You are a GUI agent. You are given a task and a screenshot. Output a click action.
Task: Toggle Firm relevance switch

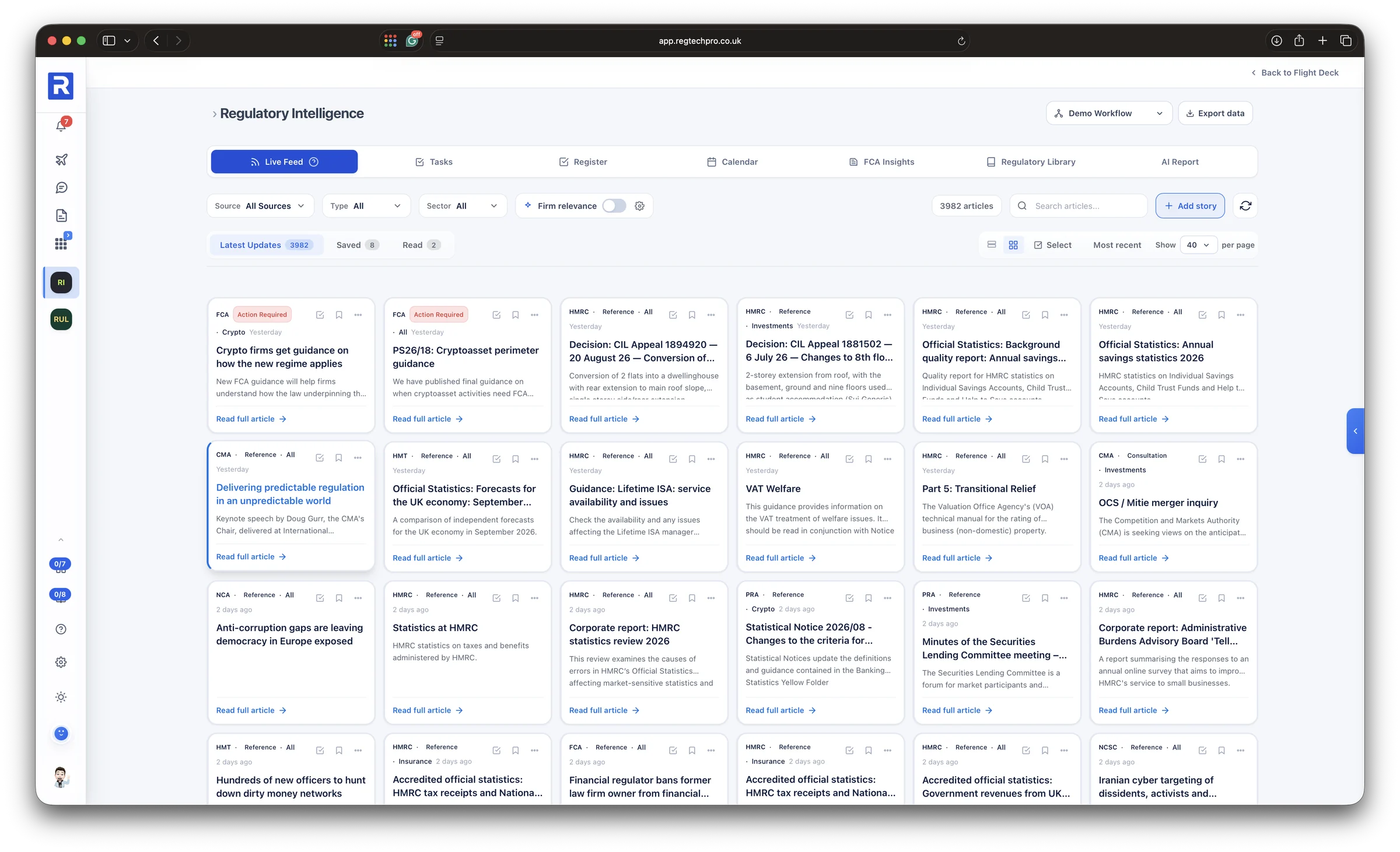point(614,206)
